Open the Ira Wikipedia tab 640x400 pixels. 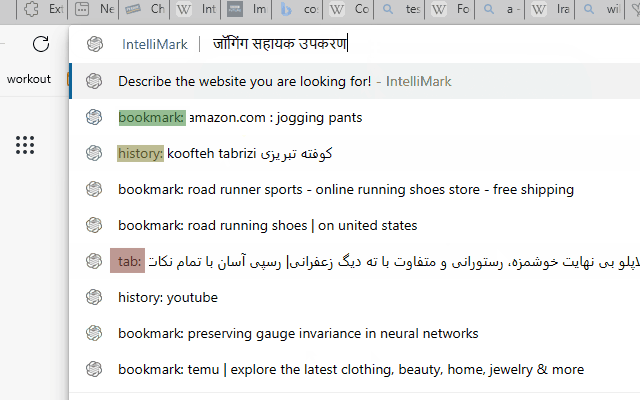[552, 9]
